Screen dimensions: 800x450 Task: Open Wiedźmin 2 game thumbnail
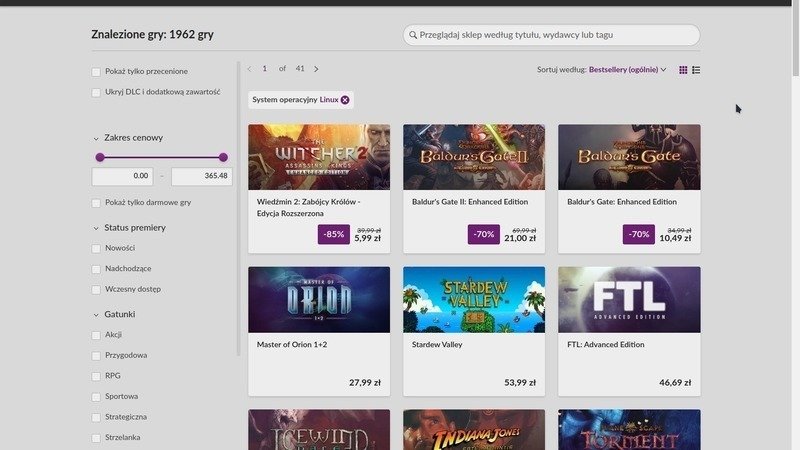point(319,157)
